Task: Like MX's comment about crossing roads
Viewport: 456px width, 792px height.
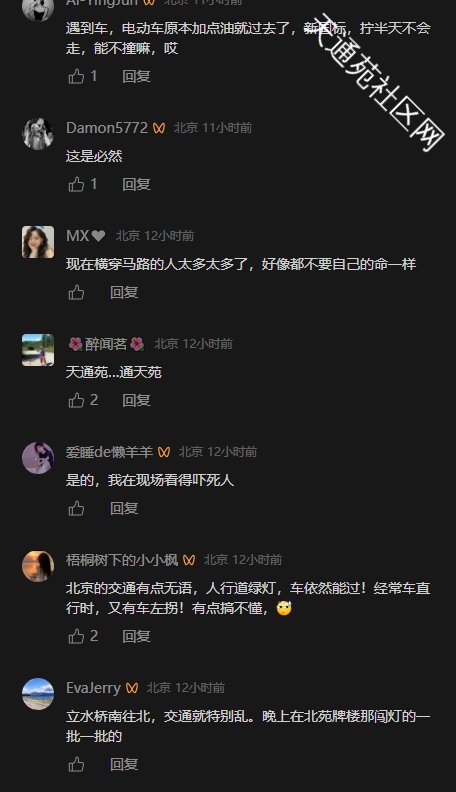Action: point(76,292)
